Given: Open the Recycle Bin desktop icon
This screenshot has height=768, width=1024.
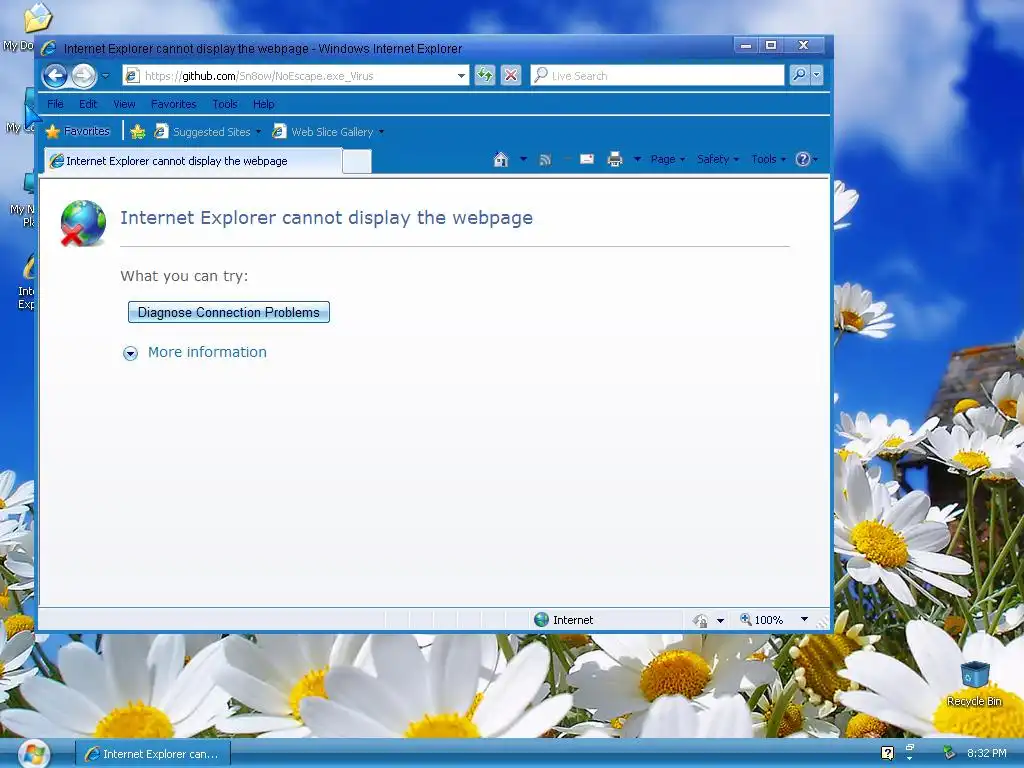Looking at the screenshot, I should [974, 684].
